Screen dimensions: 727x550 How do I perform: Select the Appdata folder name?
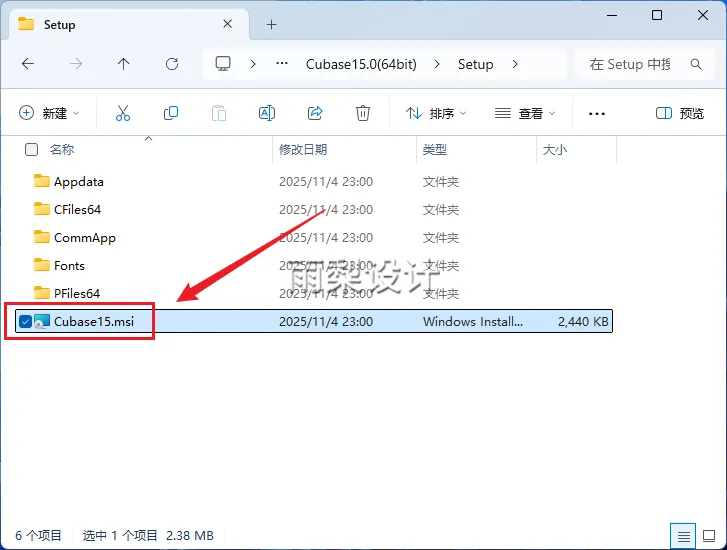click(79, 182)
